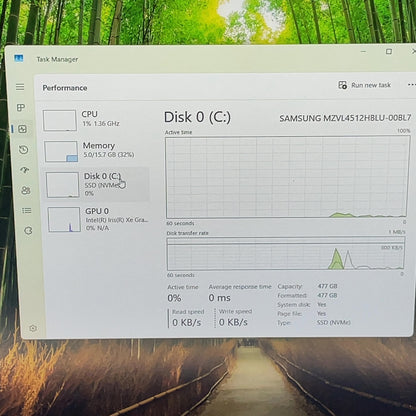416x416 pixels.
Task: Open Task Manager settings gear
Action: 33,328
